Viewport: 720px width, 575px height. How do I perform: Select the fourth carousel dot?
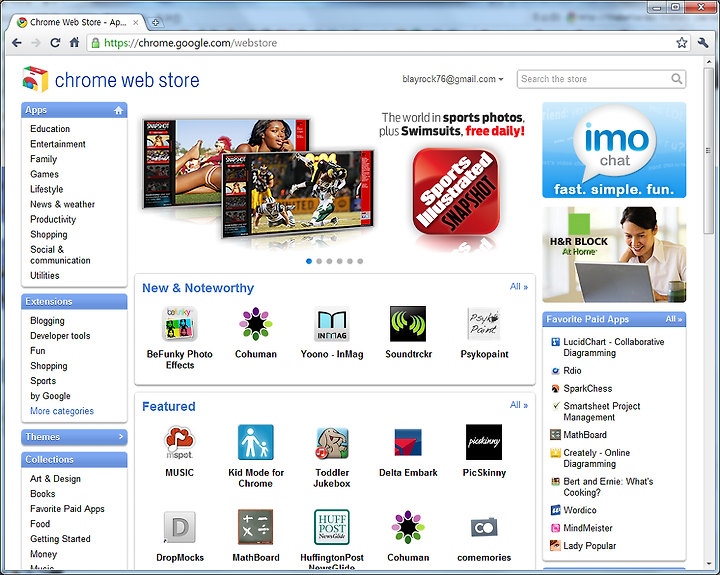[340, 261]
